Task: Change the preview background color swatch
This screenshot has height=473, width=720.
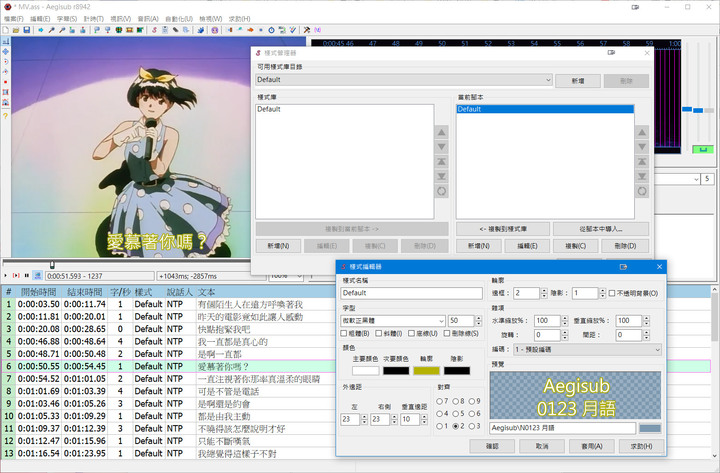Action: pos(650,428)
